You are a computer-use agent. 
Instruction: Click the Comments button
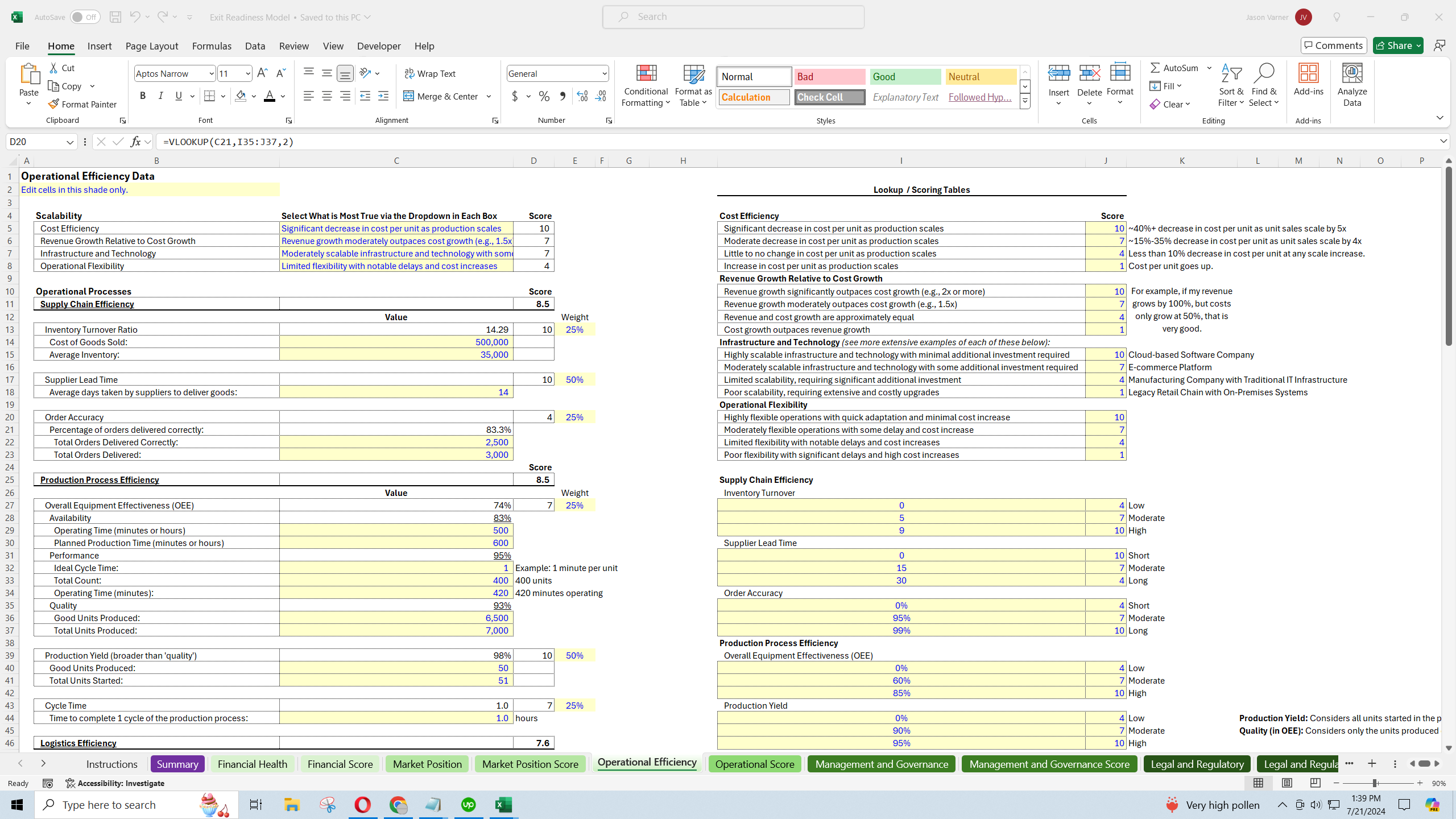pyautogui.click(x=1334, y=45)
